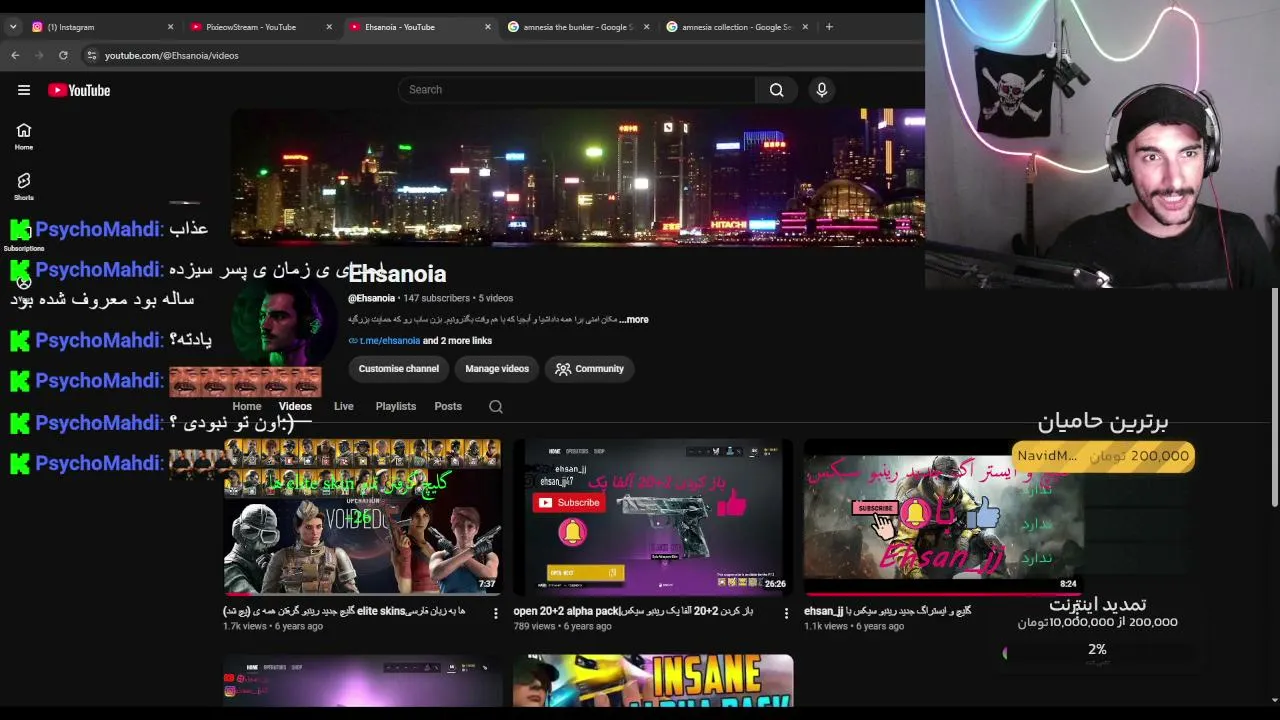Switch to the amnesia collection tab
Screen dimensions: 1280x720
coord(736,27)
